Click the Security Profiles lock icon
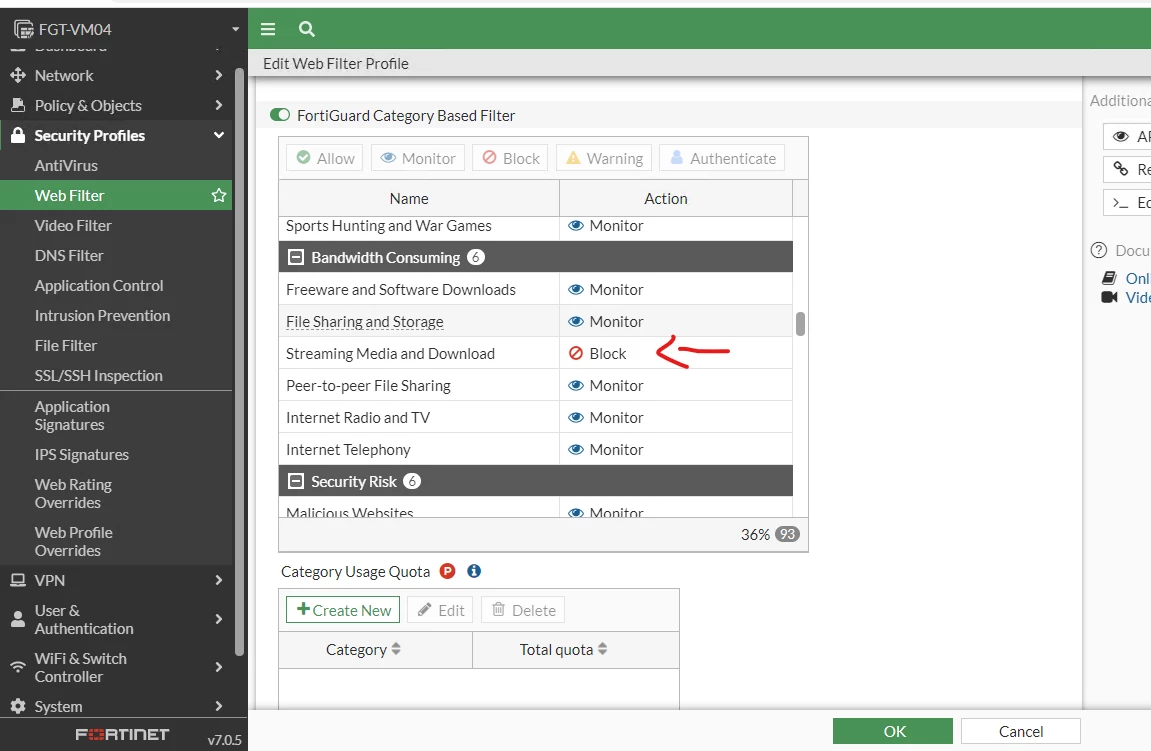 click(x=18, y=135)
